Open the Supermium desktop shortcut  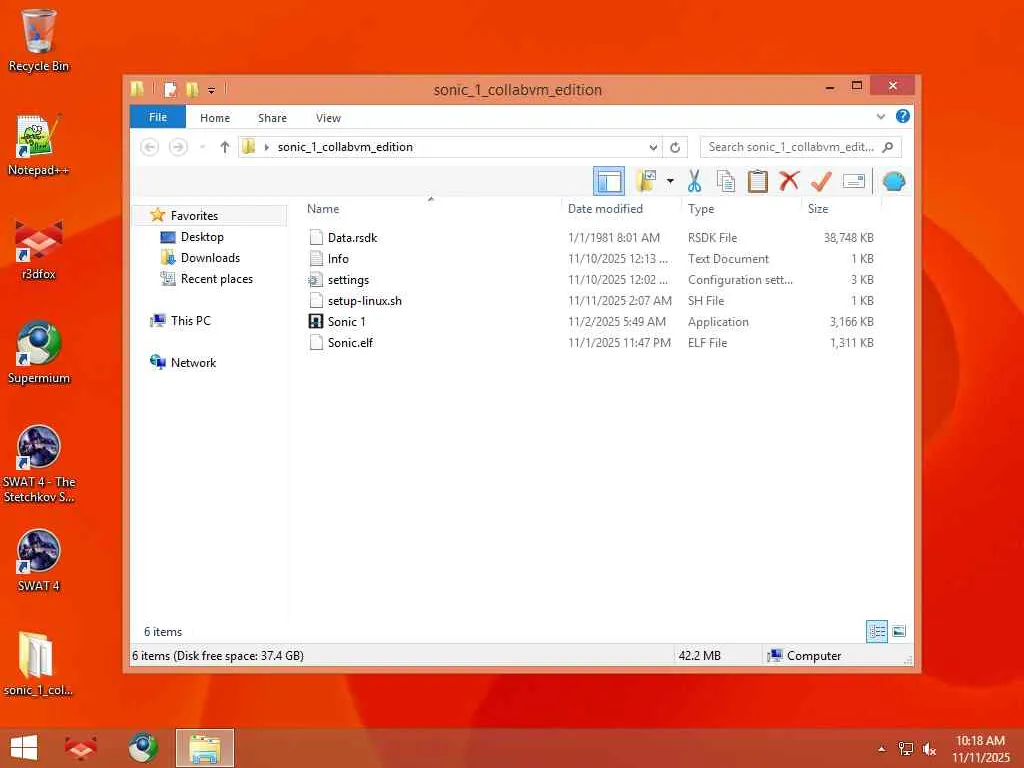point(39,353)
